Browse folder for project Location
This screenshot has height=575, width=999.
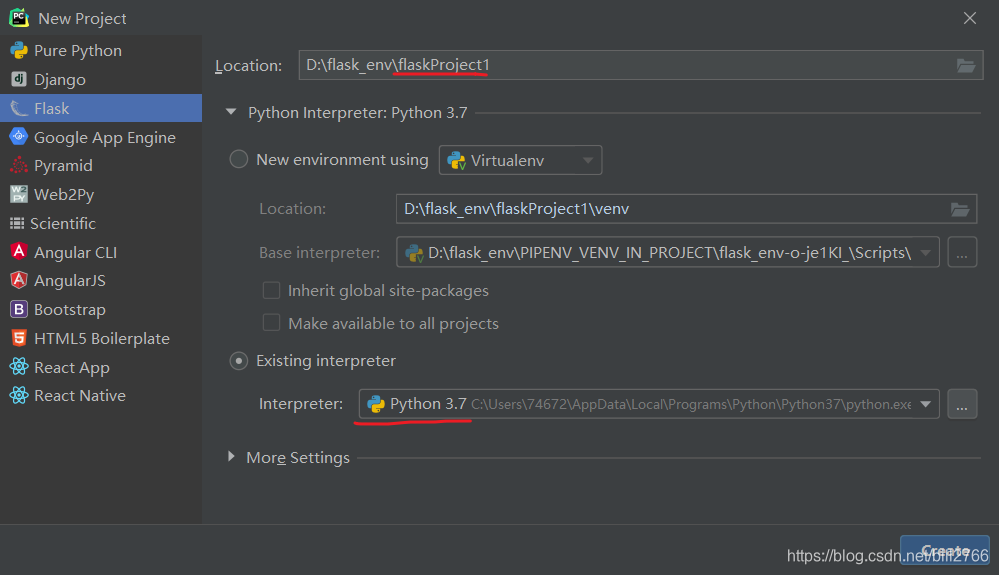point(966,65)
